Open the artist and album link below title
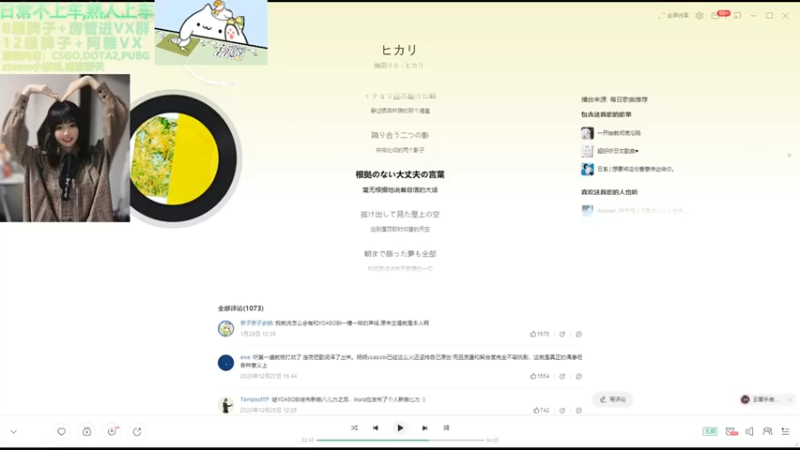The width and height of the screenshot is (800, 450). point(399,66)
